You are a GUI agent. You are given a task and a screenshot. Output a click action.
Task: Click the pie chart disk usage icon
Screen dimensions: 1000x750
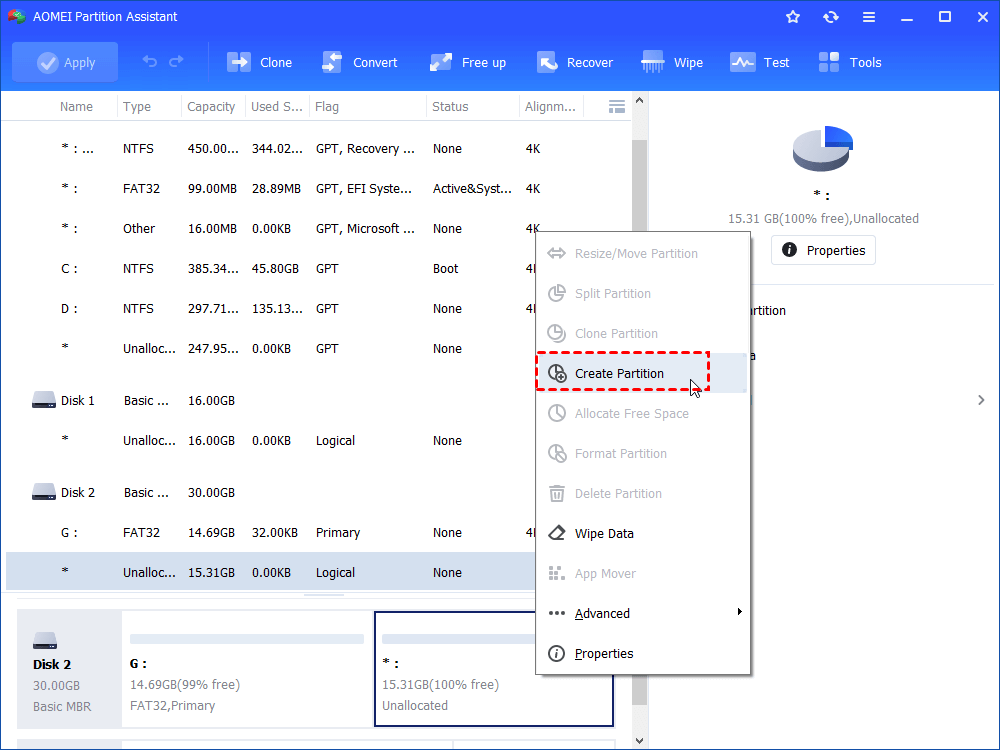823,148
